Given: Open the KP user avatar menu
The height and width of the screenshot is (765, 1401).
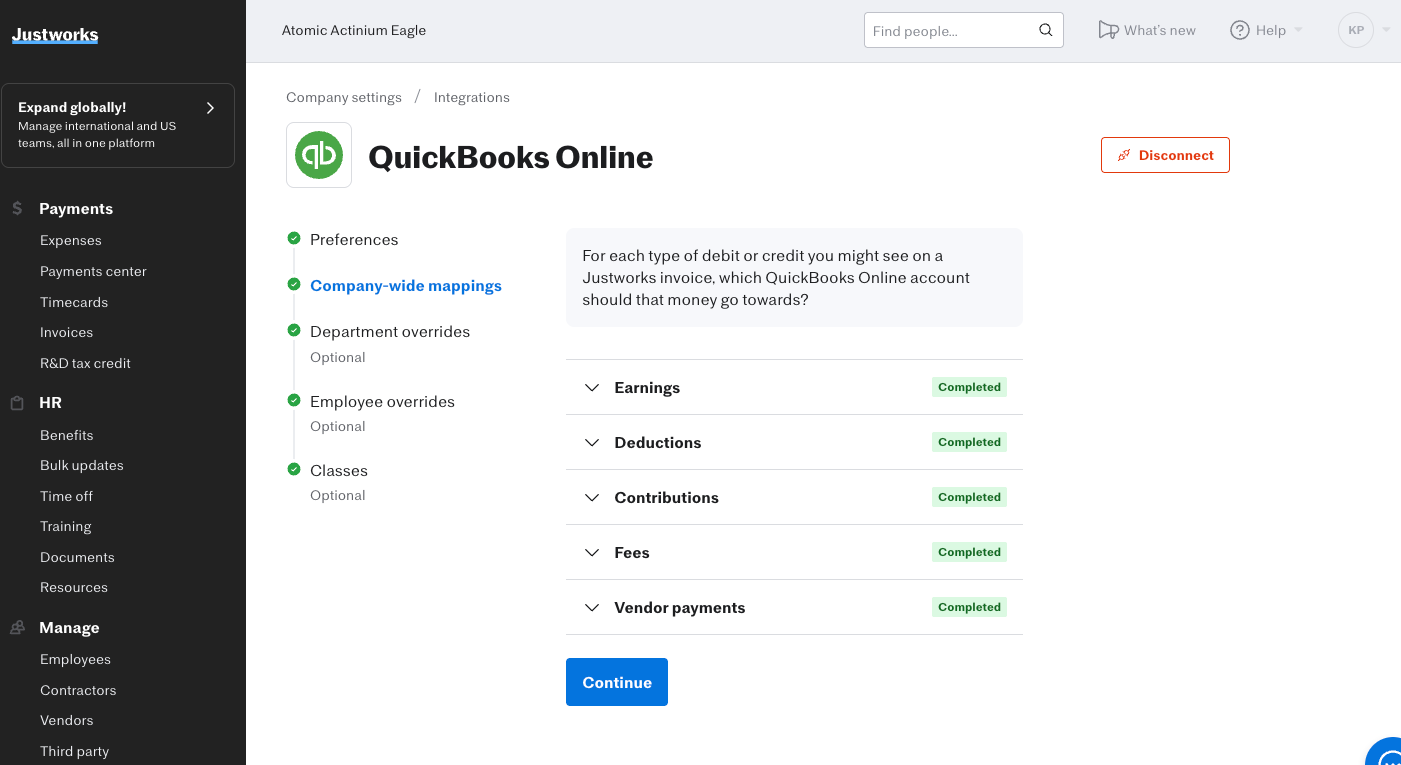Looking at the screenshot, I should click(x=1356, y=30).
